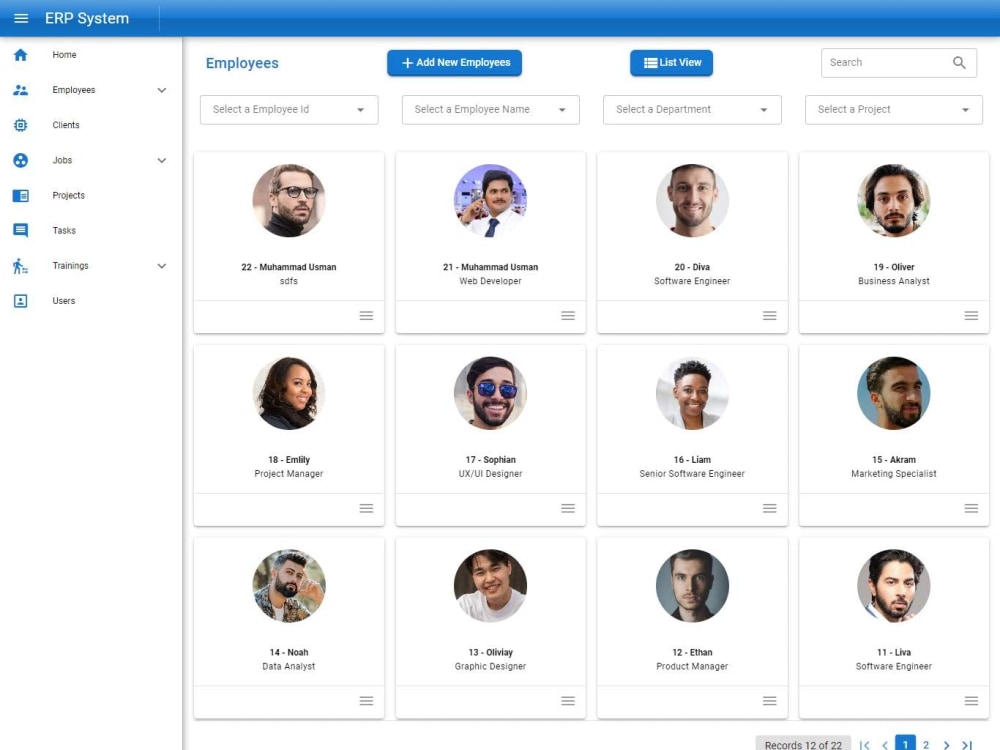The image size is (1000, 750).
Task: Open Clients in the sidebar
Action: pos(66,125)
